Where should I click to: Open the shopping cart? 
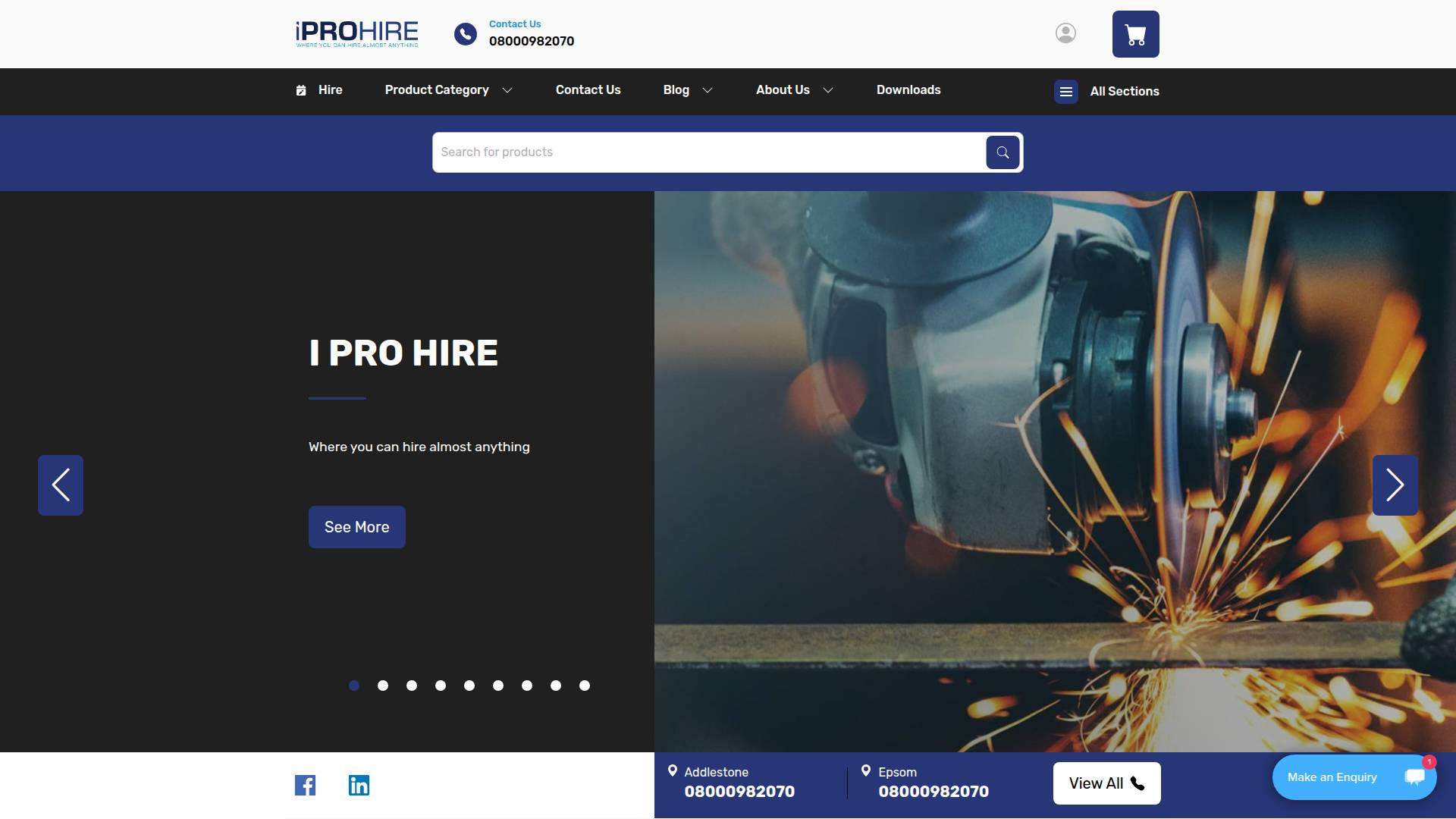(x=1134, y=33)
